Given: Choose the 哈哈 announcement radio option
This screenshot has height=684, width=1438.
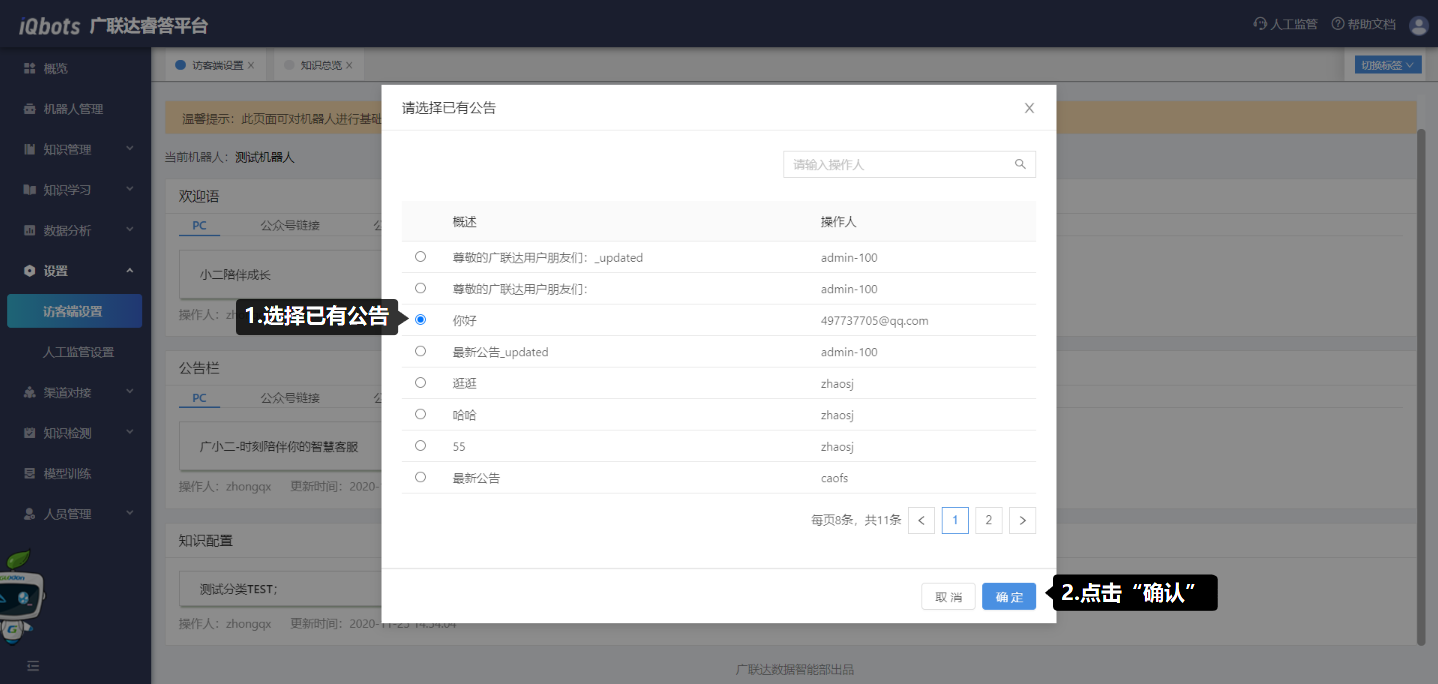Looking at the screenshot, I should [420, 414].
